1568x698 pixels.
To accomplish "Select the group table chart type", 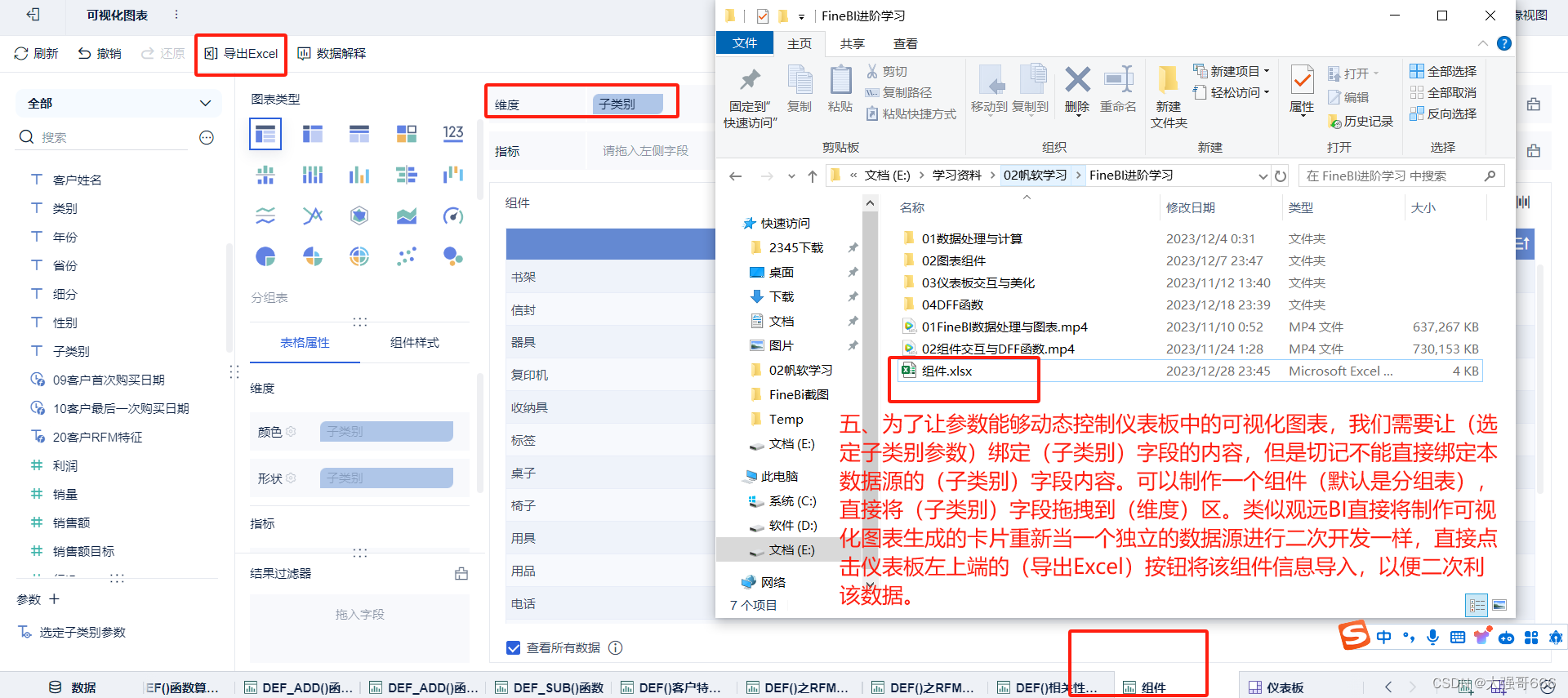I will click(x=265, y=134).
